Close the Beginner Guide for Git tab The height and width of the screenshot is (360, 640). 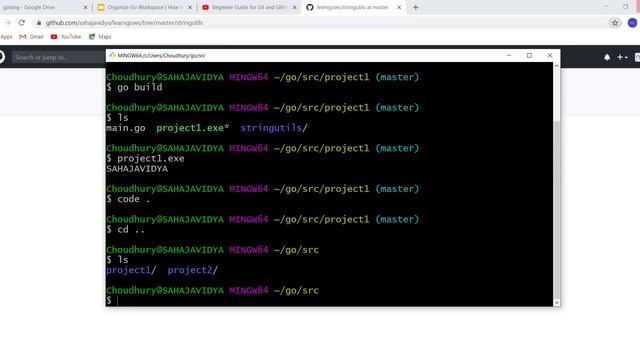(295, 7)
